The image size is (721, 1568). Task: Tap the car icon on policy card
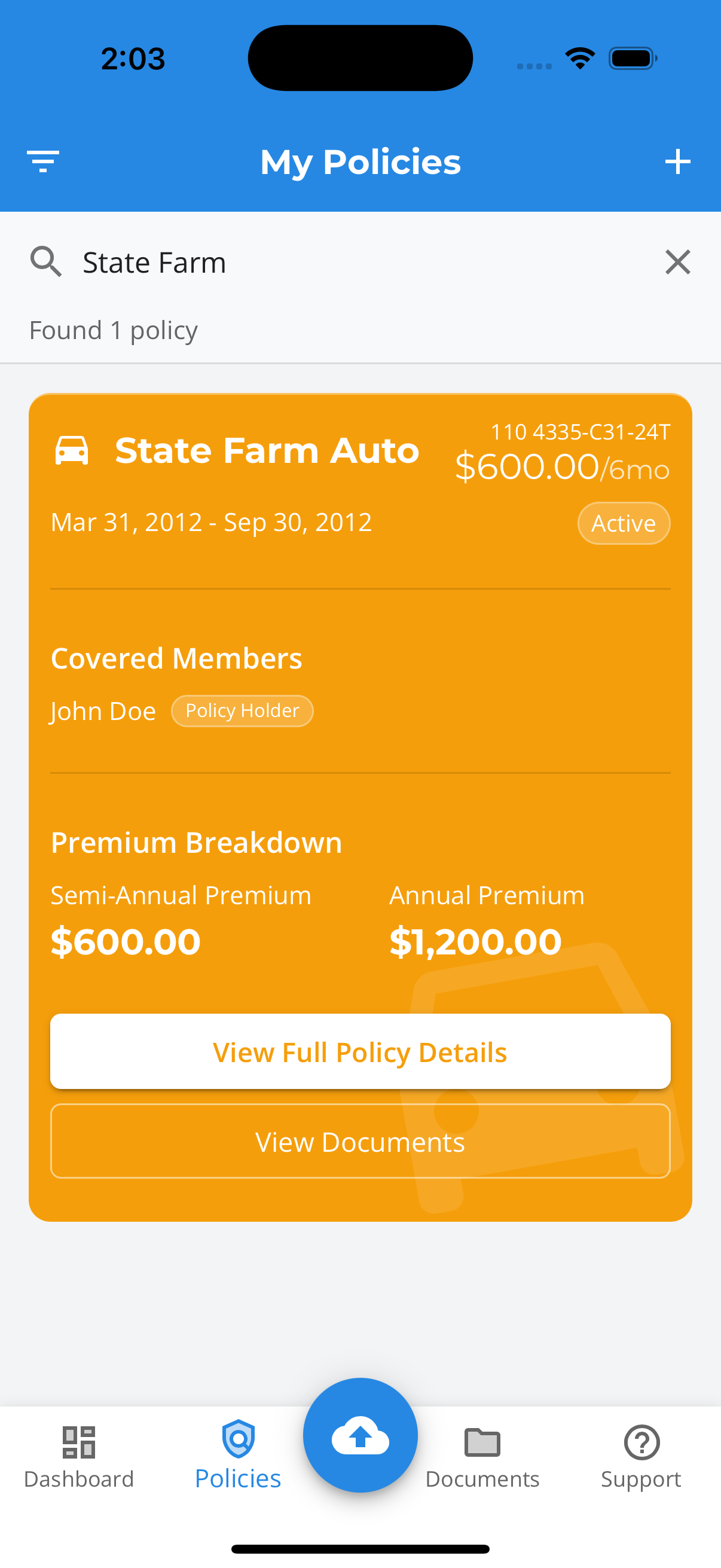pyautogui.click(x=72, y=450)
